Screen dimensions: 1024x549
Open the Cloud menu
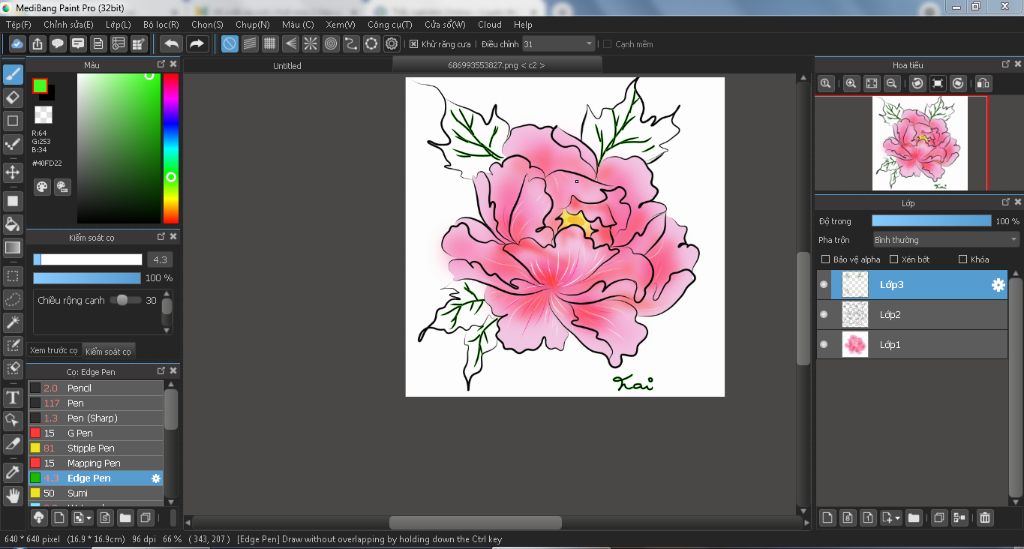(489, 24)
